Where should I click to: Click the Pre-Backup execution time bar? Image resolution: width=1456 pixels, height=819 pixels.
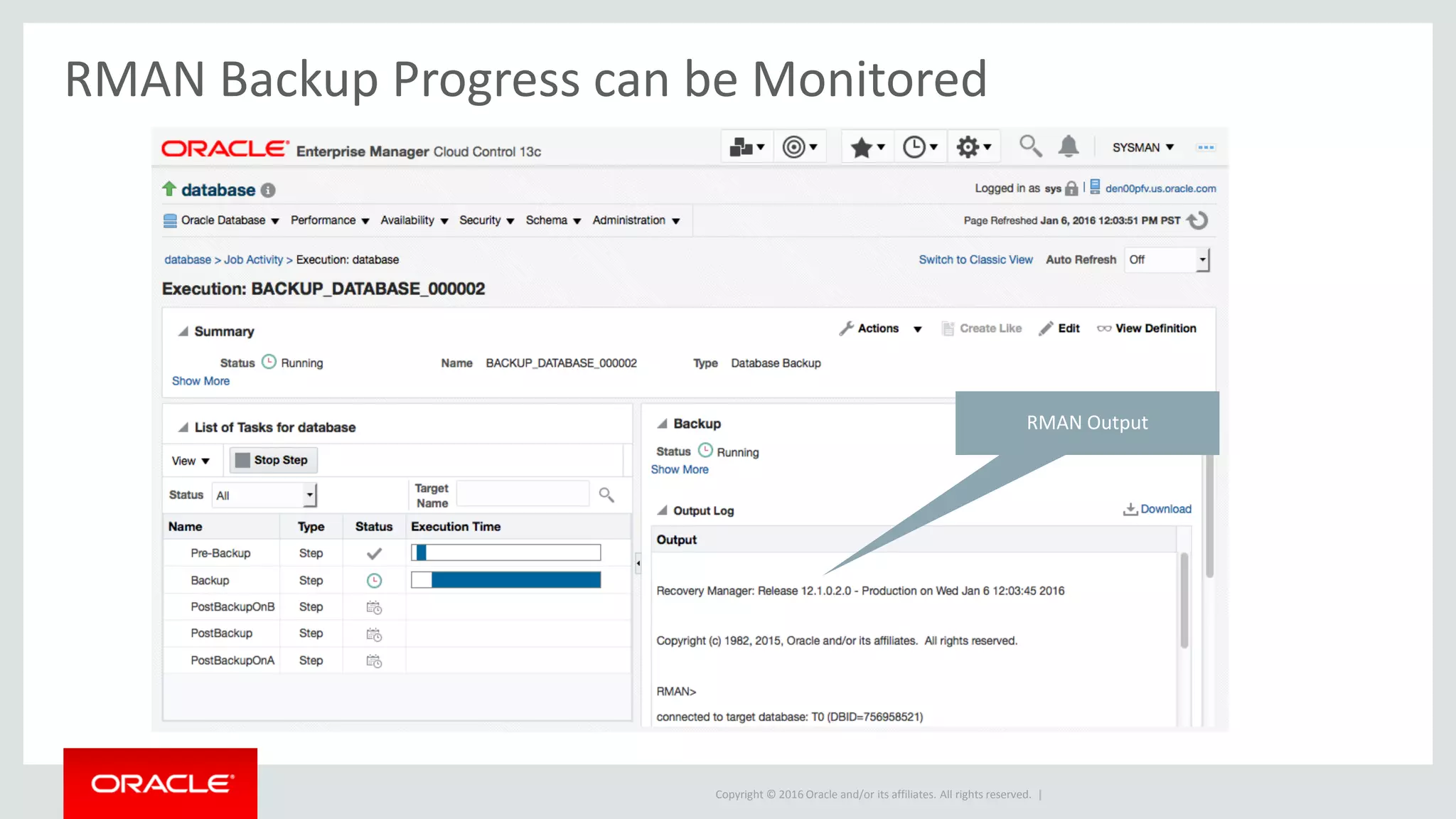click(506, 552)
